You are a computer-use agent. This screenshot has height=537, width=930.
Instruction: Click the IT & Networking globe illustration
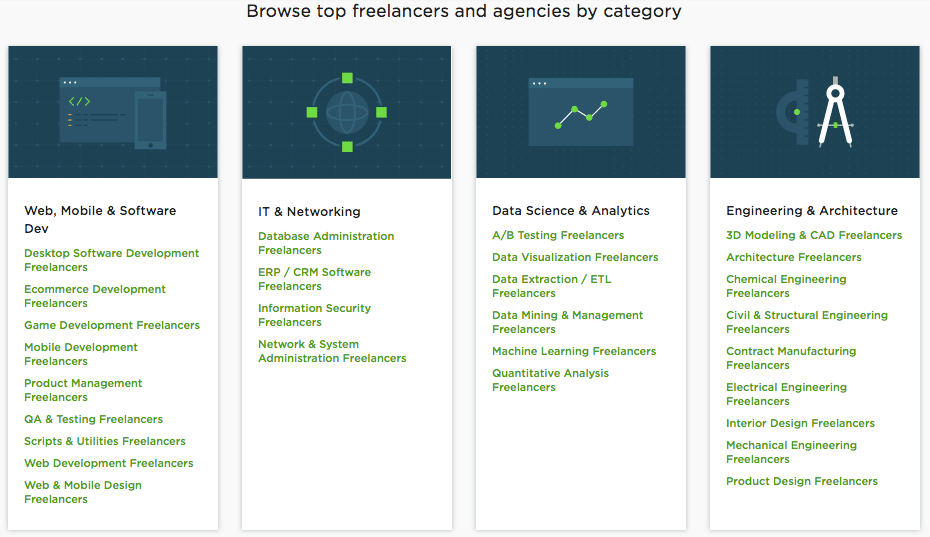[346, 112]
